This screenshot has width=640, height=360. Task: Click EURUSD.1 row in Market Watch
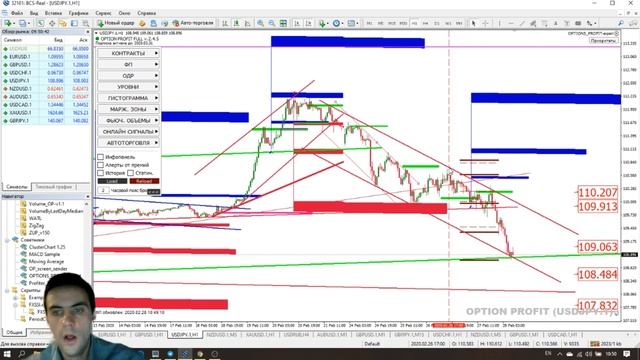click(46, 57)
